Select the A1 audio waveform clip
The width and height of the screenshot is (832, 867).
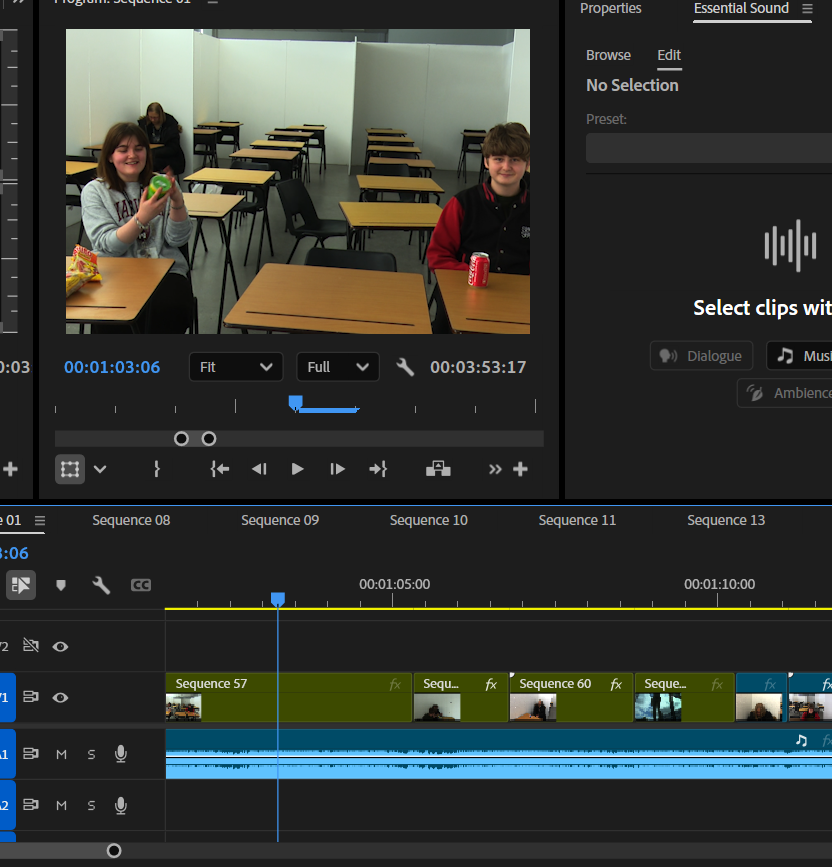click(499, 754)
